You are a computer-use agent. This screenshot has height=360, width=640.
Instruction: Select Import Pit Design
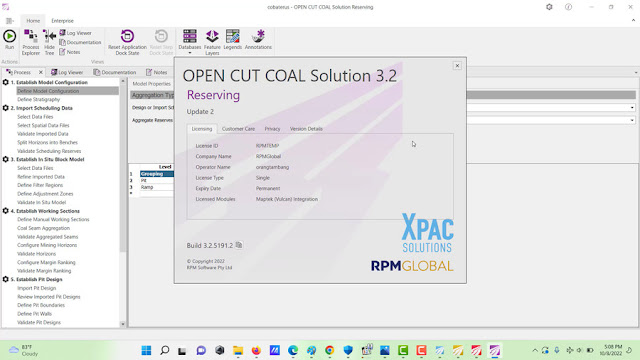(x=37, y=288)
